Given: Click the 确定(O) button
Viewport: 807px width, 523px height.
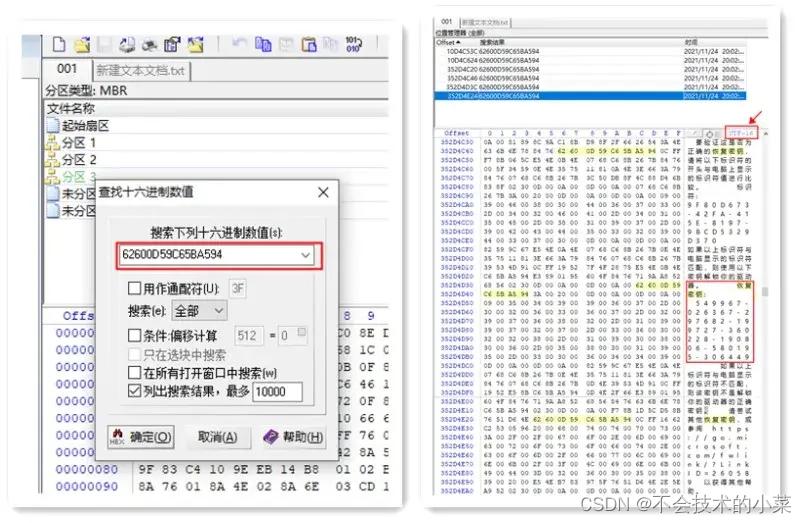Looking at the screenshot, I should point(141,437).
